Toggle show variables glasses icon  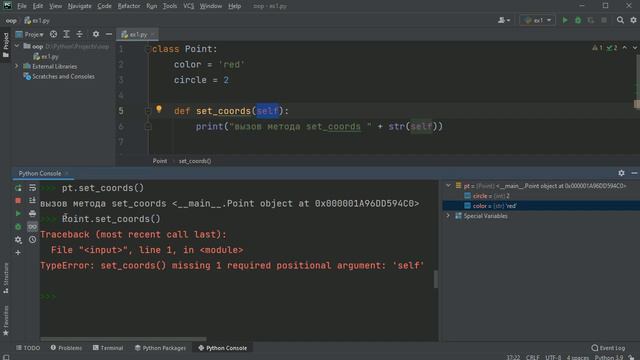32,227
